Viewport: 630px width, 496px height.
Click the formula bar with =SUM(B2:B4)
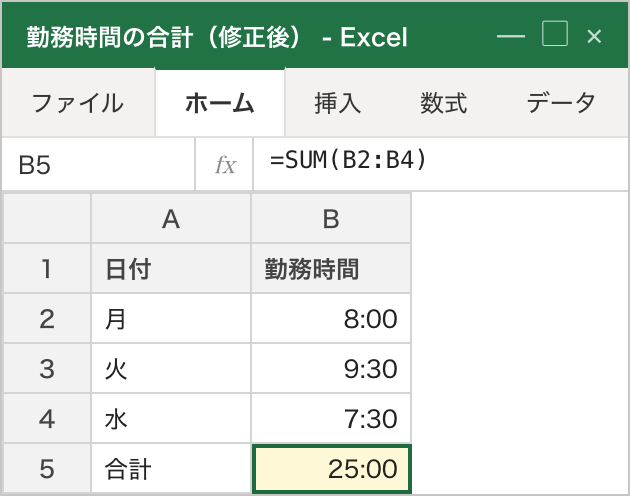point(441,164)
